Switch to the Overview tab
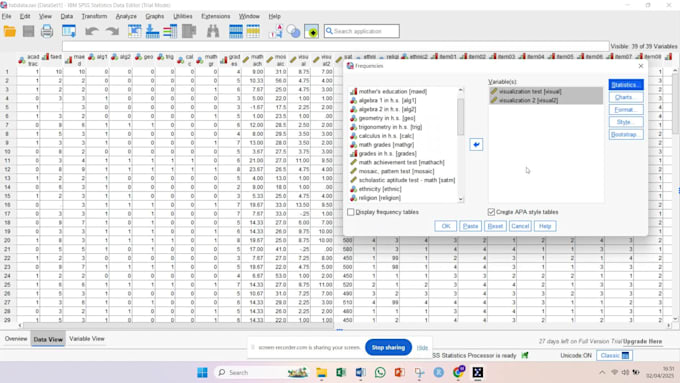 [x=16, y=339]
